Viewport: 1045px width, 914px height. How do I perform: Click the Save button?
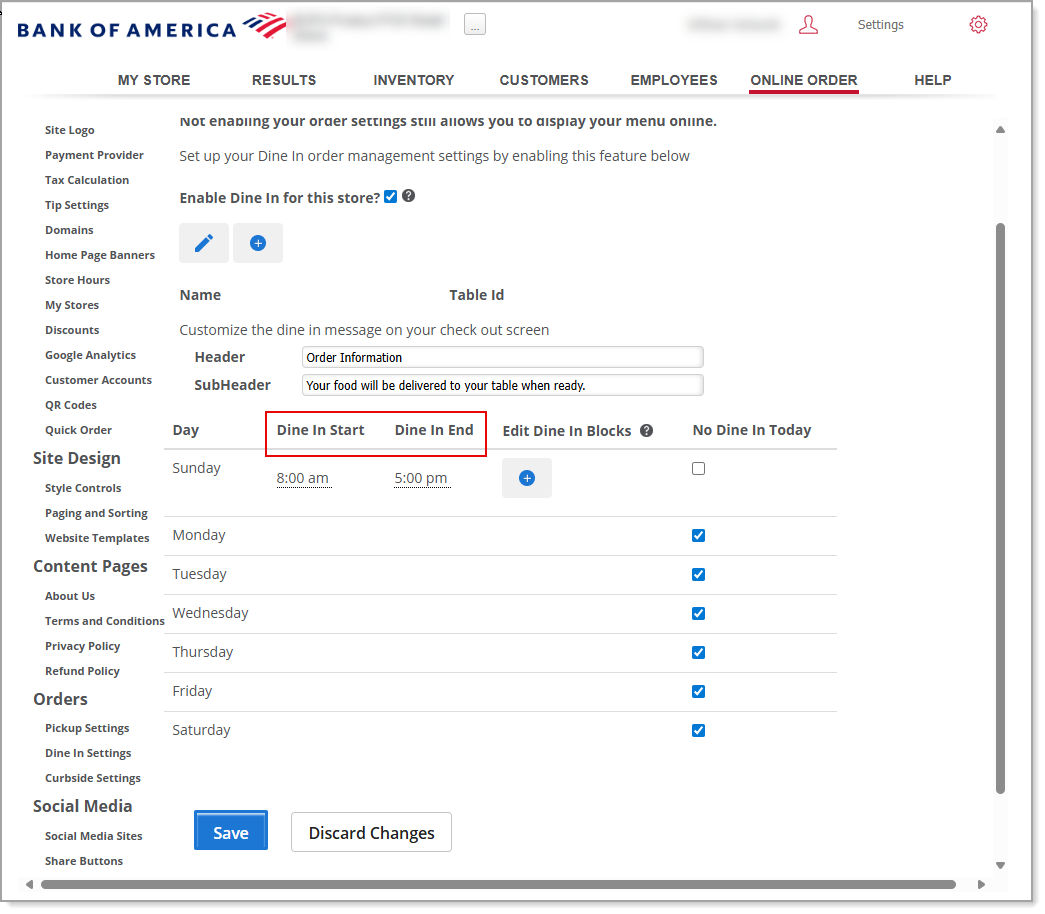pos(231,832)
